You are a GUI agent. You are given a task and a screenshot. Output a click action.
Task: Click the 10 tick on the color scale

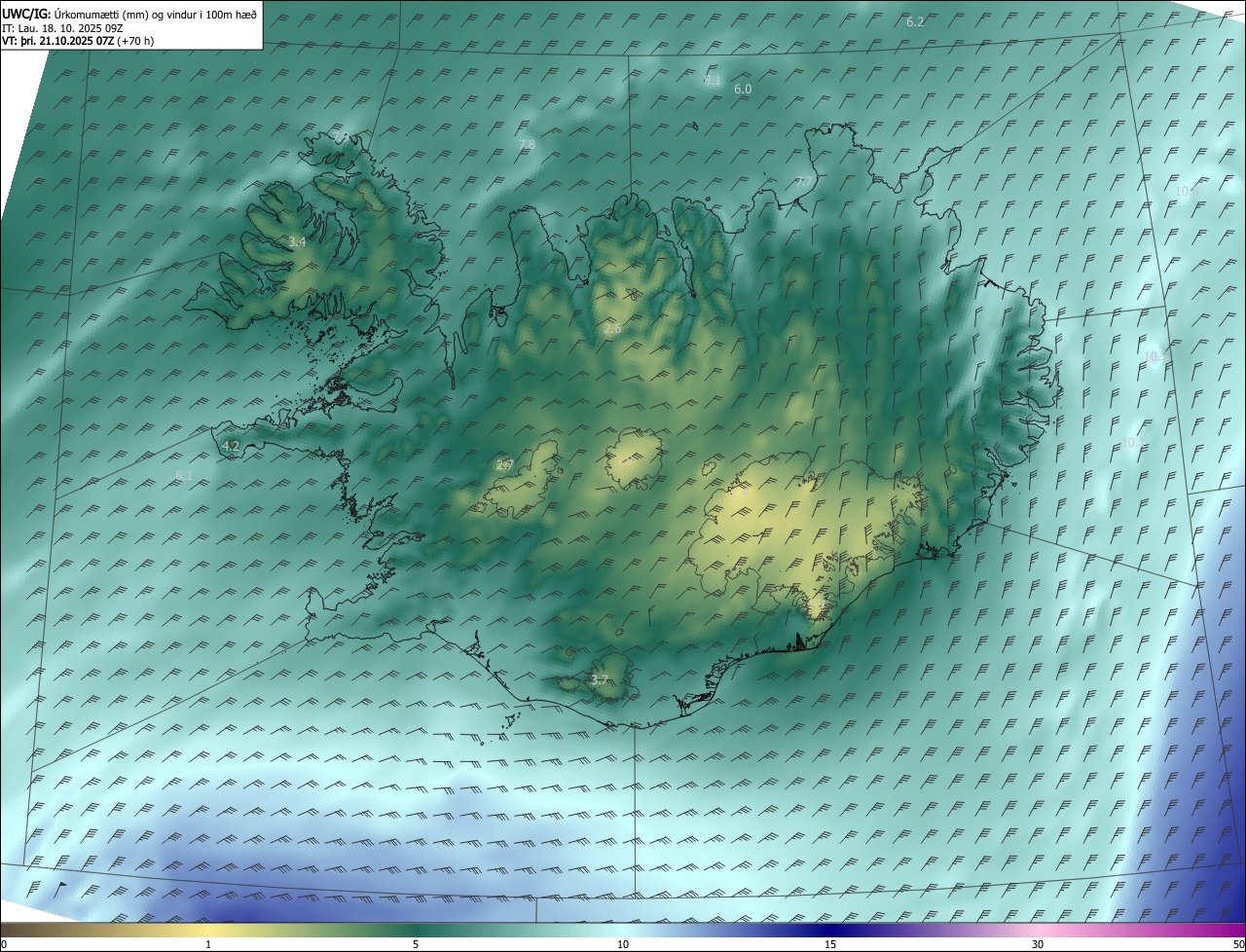(623, 944)
